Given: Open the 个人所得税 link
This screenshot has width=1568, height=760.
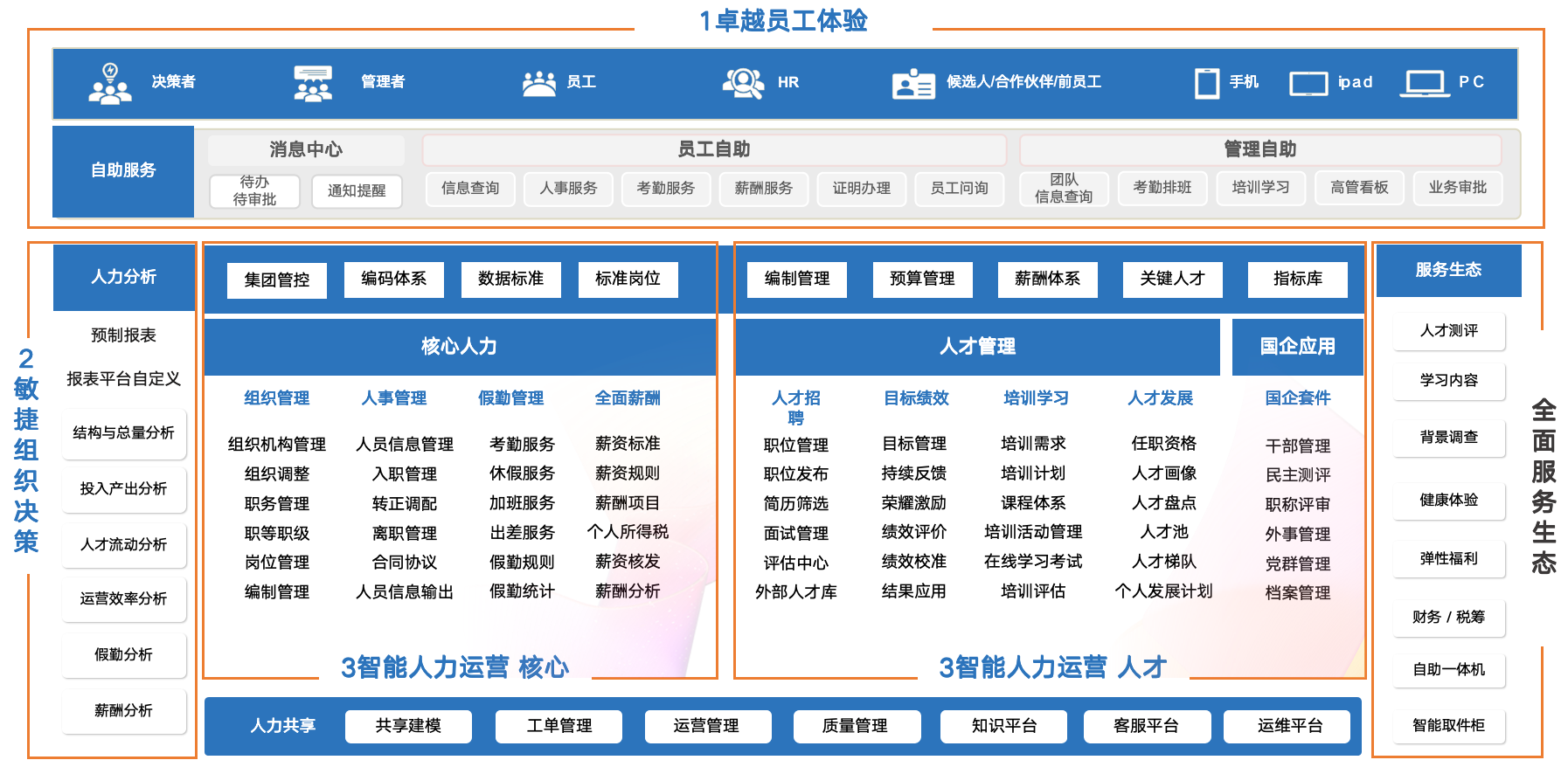Looking at the screenshot, I should [x=628, y=532].
